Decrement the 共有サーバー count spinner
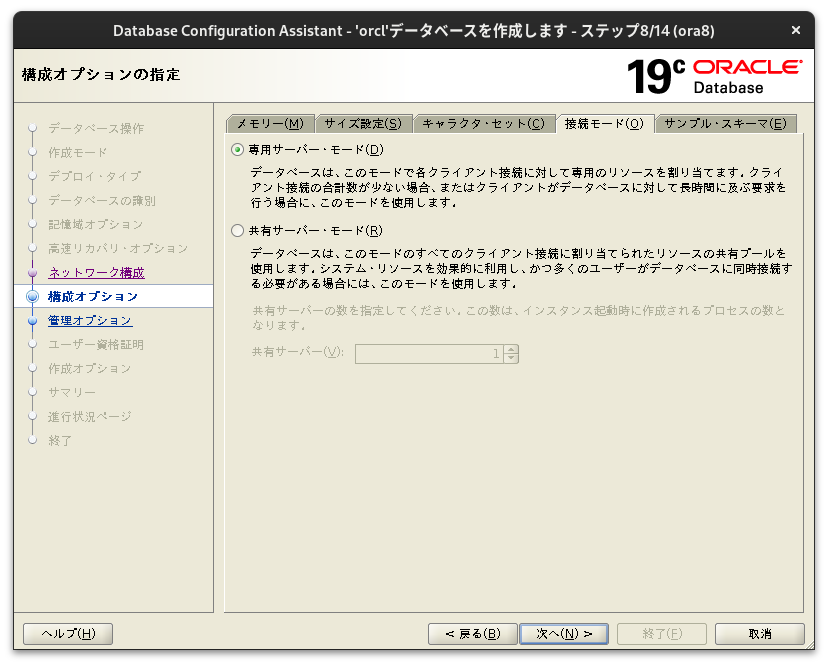 [510, 357]
